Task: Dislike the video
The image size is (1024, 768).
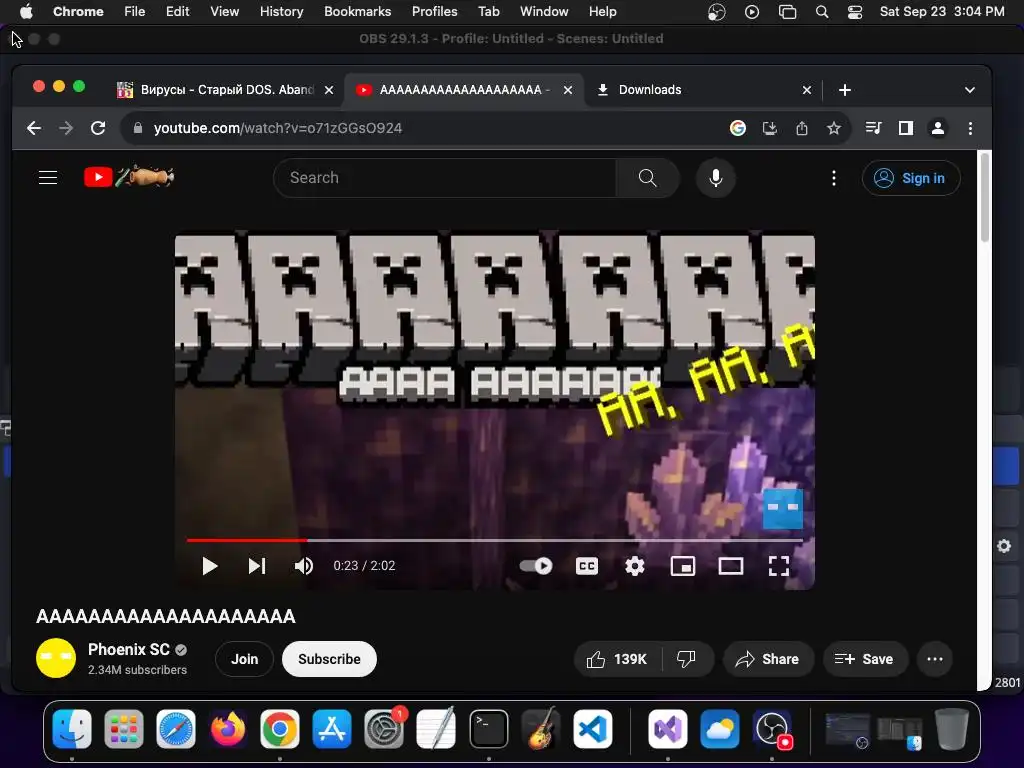Action: click(686, 659)
